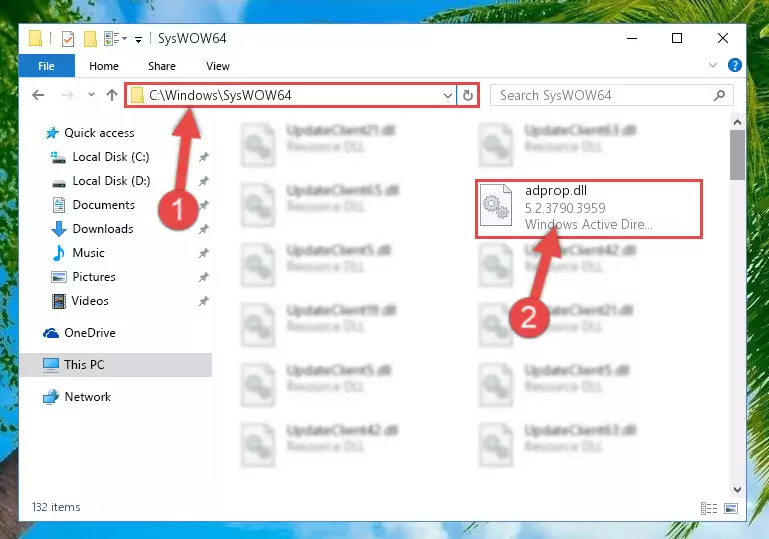Click the New Folder icon in title bar
The width and height of the screenshot is (769, 539).
tap(90, 38)
